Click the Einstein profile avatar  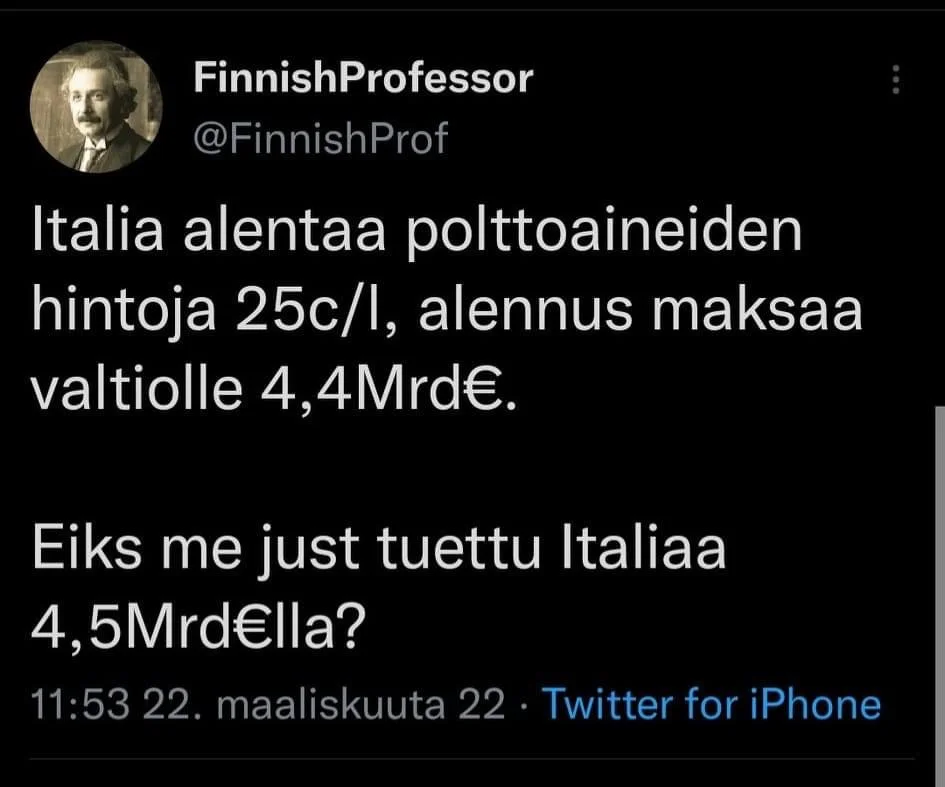point(97,107)
